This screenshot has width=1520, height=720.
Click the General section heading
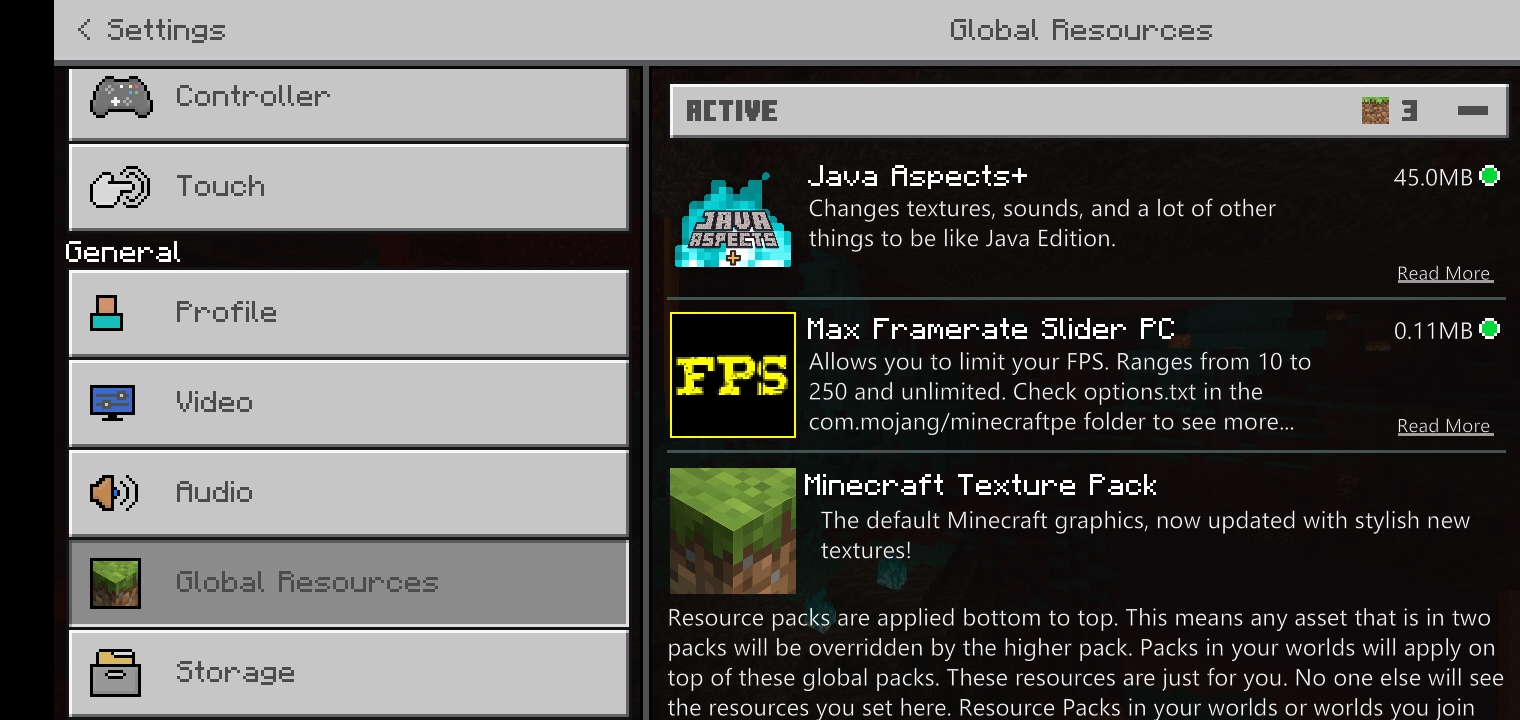point(123,251)
